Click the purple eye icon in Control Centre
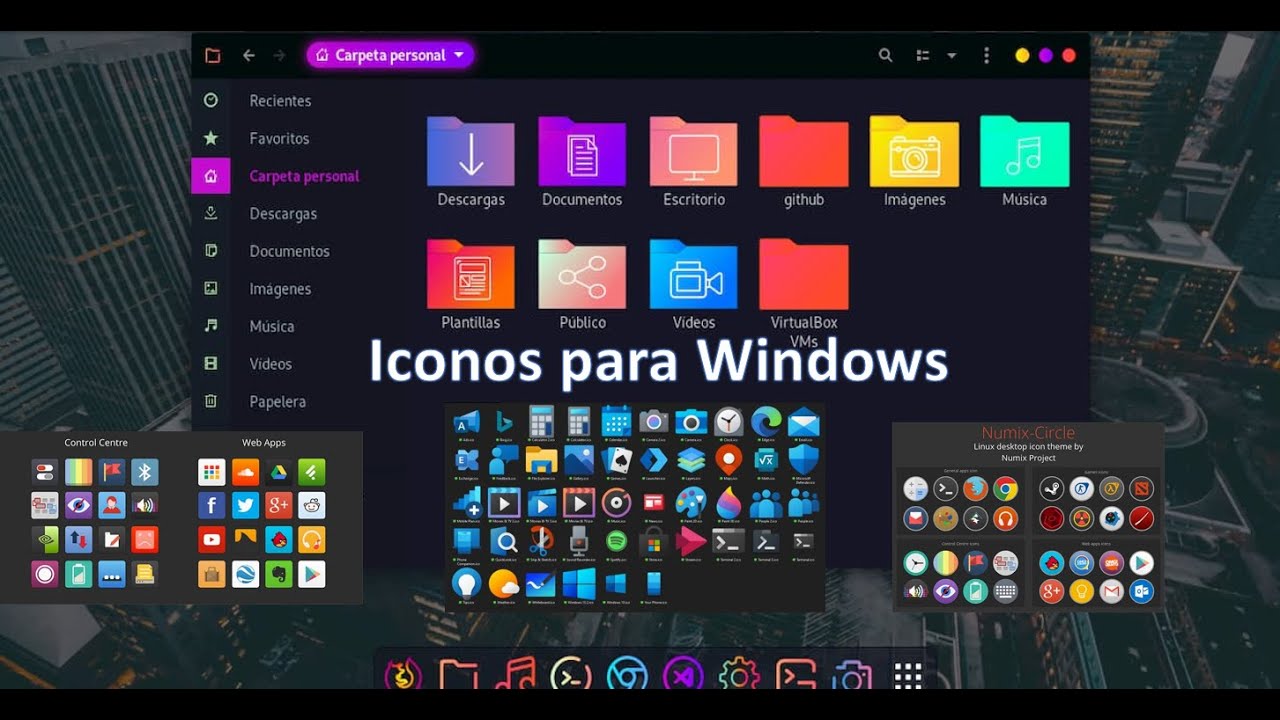1280x720 pixels. pos(78,506)
